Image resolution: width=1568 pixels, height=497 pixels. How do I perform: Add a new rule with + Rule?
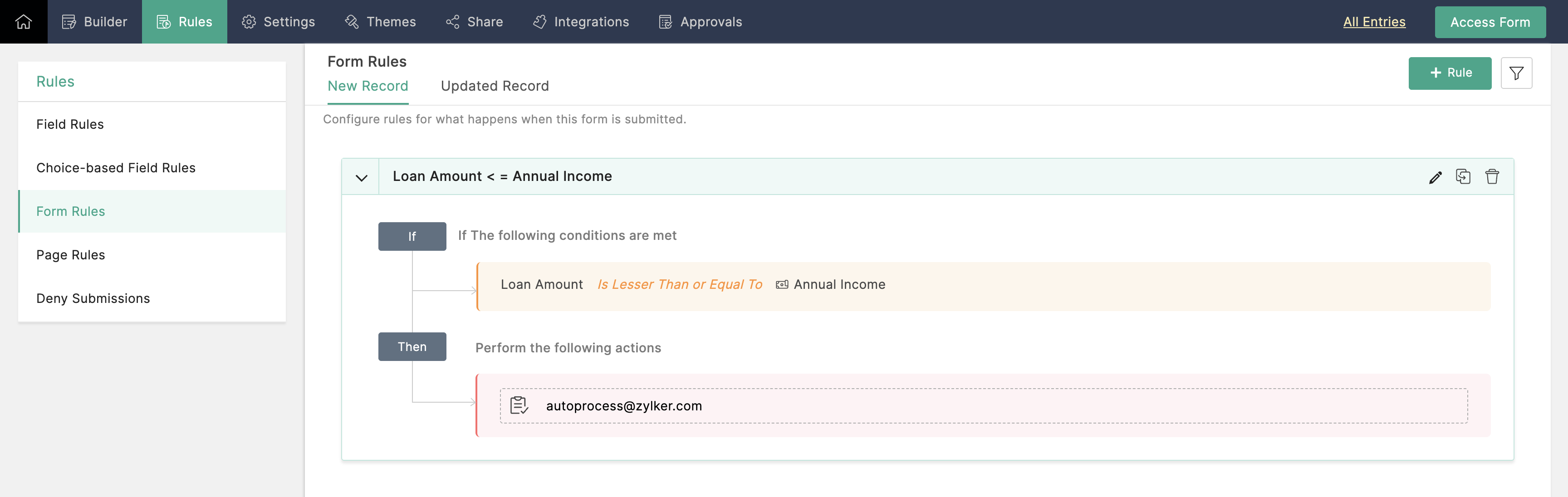tap(1449, 73)
